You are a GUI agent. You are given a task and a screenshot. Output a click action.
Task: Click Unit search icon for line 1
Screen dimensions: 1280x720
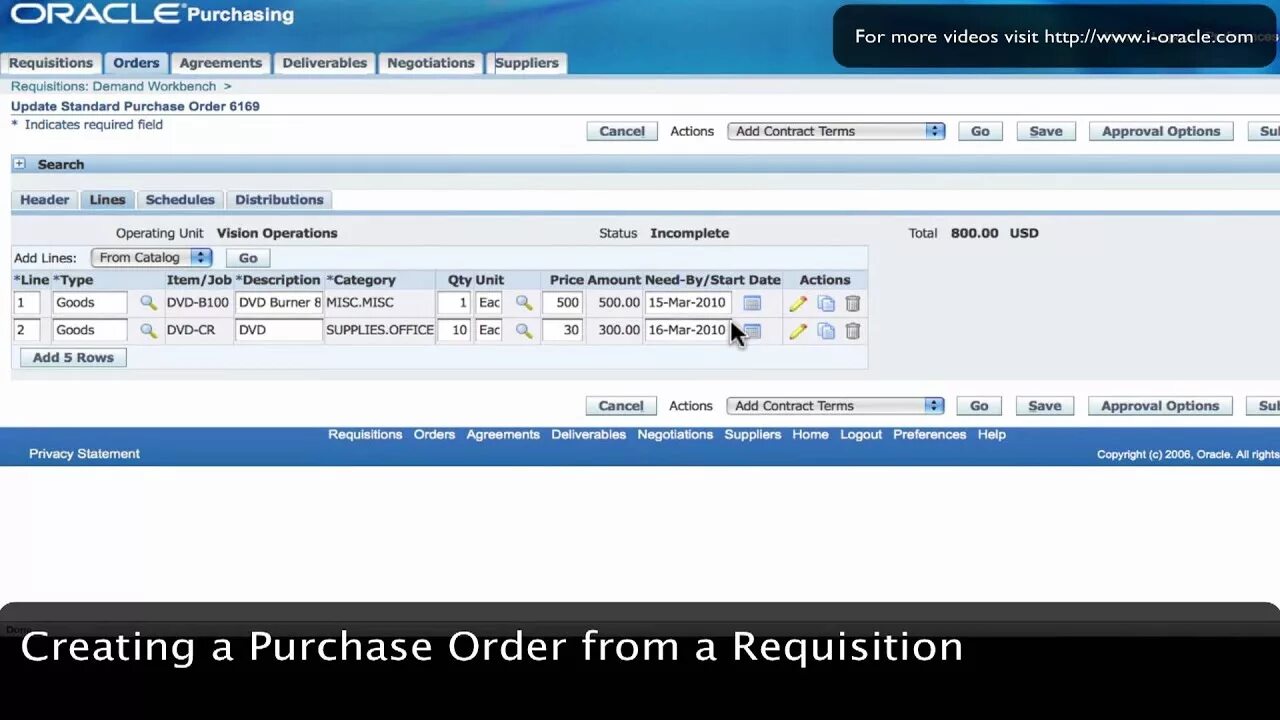pos(524,303)
